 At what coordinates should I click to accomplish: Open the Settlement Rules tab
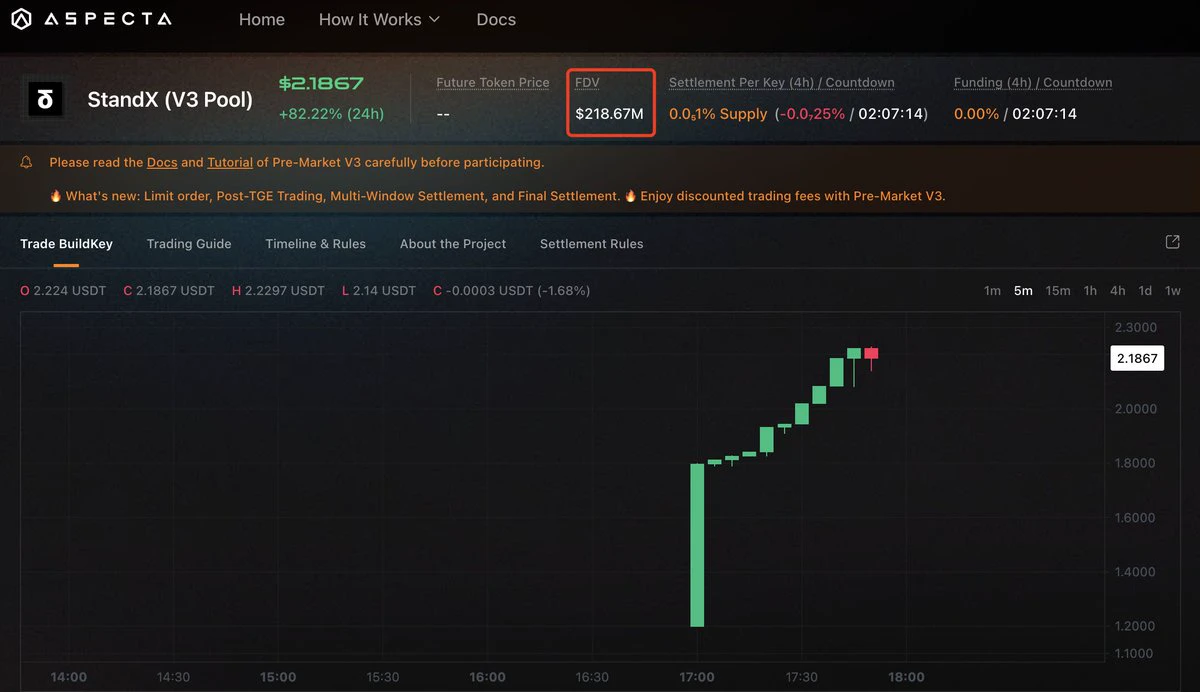click(591, 244)
